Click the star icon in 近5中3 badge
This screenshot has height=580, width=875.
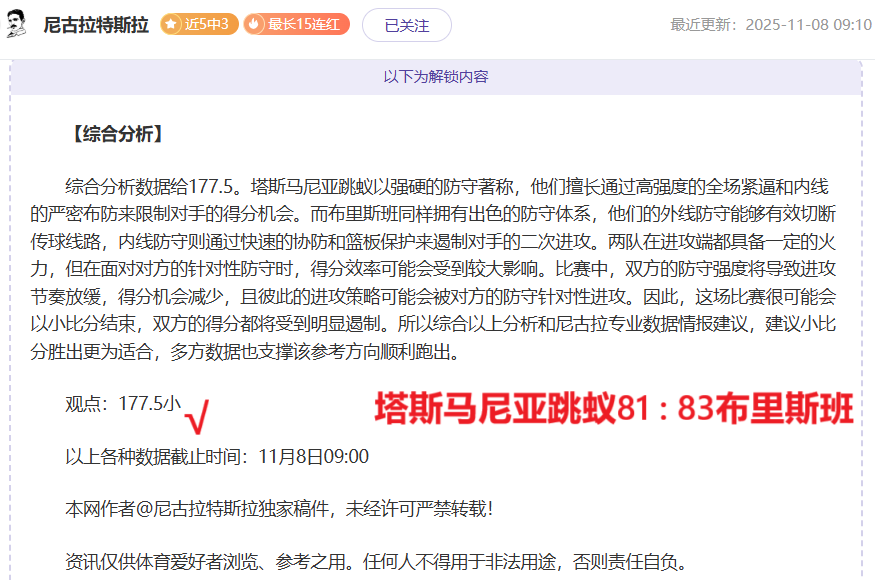point(172,24)
